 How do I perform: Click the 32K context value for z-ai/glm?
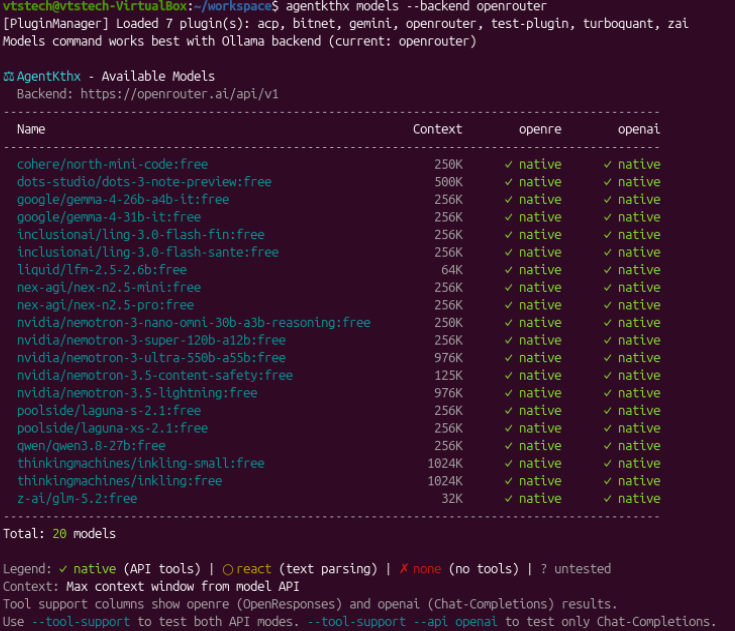(452, 498)
